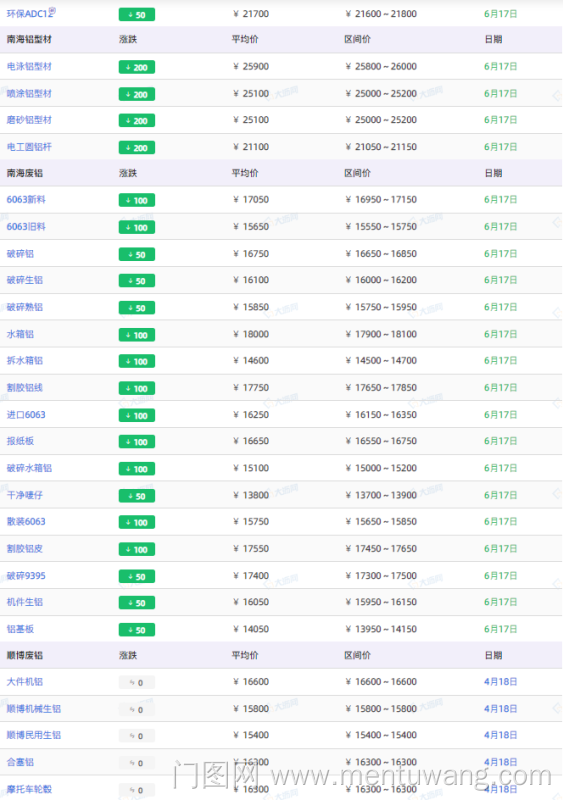Image resolution: width=563 pixels, height=800 pixels.
Task: Click the 6月17日 date for 铝基板
Action: (x=501, y=629)
